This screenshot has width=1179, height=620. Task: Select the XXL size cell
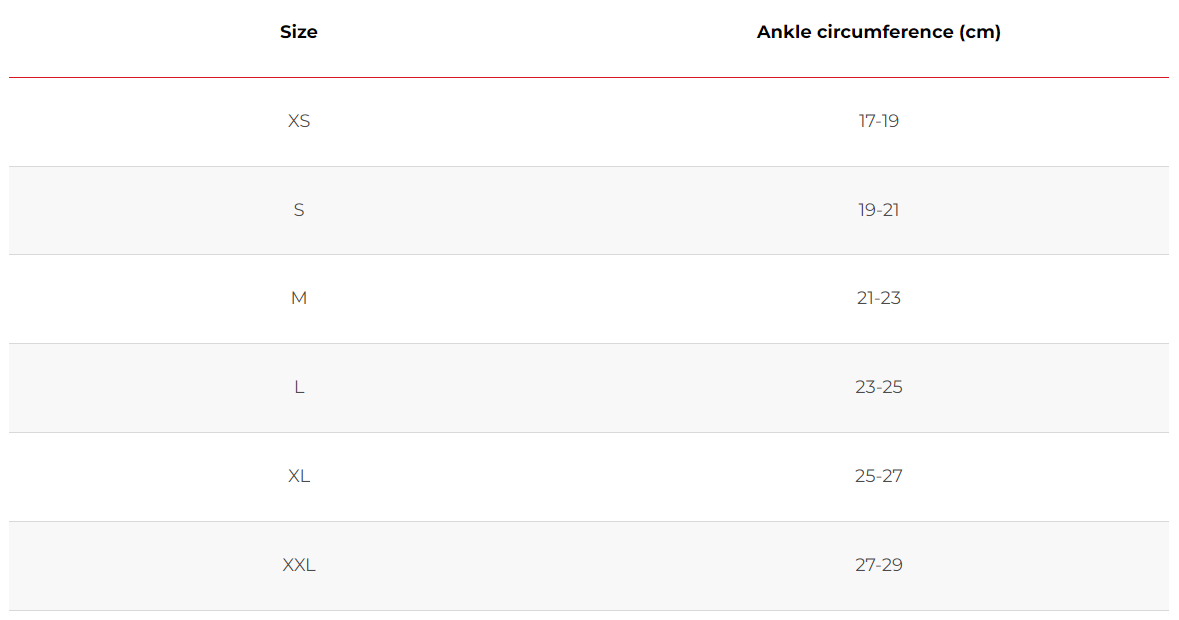[x=299, y=564]
